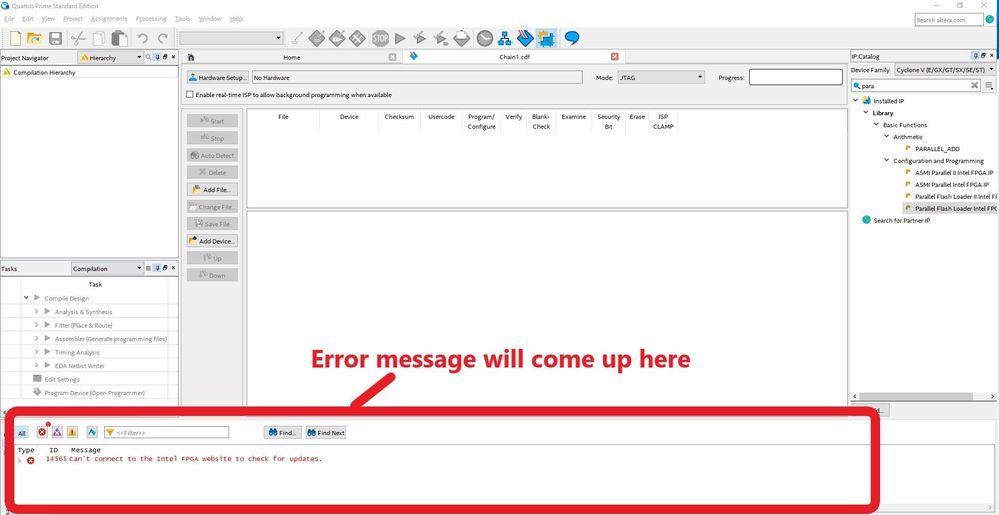Image resolution: width=999 pixels, height=515 pixels.
Task: Clear the IP Catalog search text
Action: pos(974,85)
